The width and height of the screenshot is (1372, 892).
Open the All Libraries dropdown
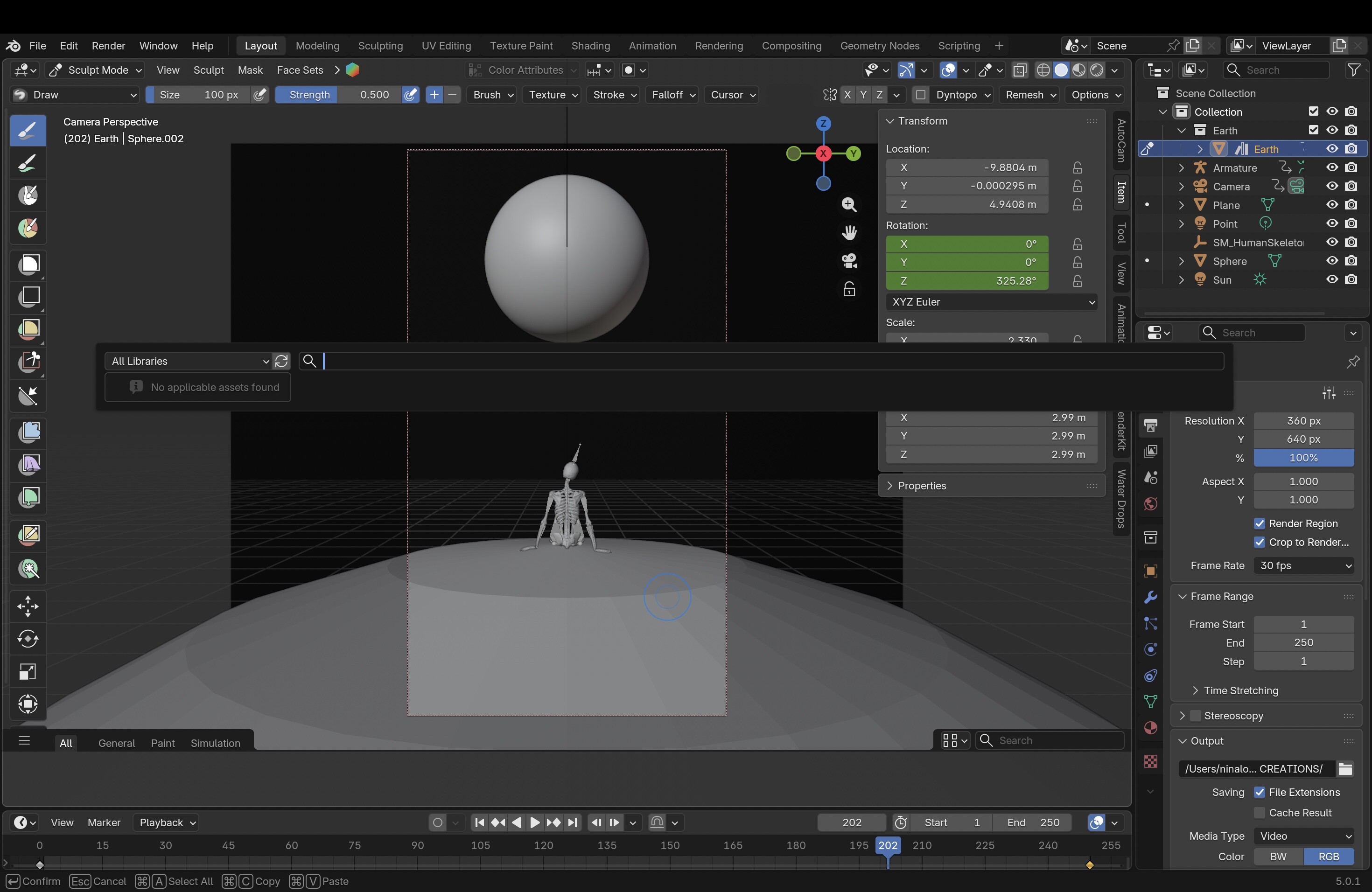pos(189,361)
